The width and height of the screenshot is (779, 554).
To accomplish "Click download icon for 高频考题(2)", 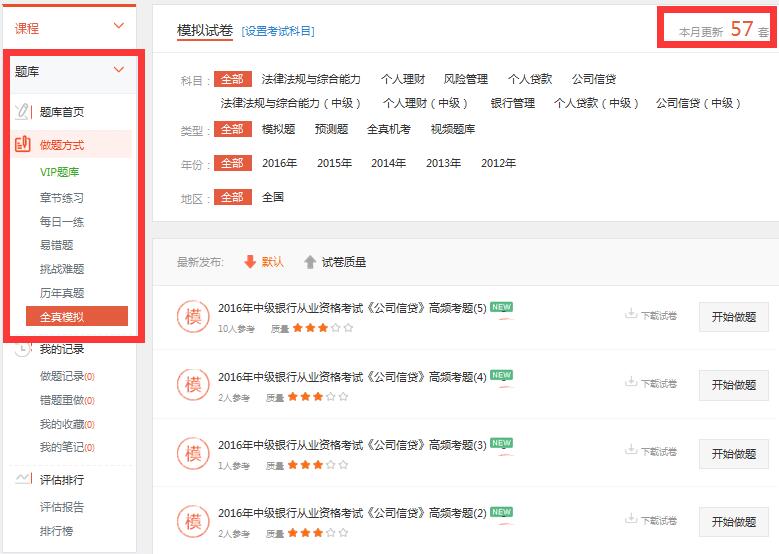I will pos(631,519).
